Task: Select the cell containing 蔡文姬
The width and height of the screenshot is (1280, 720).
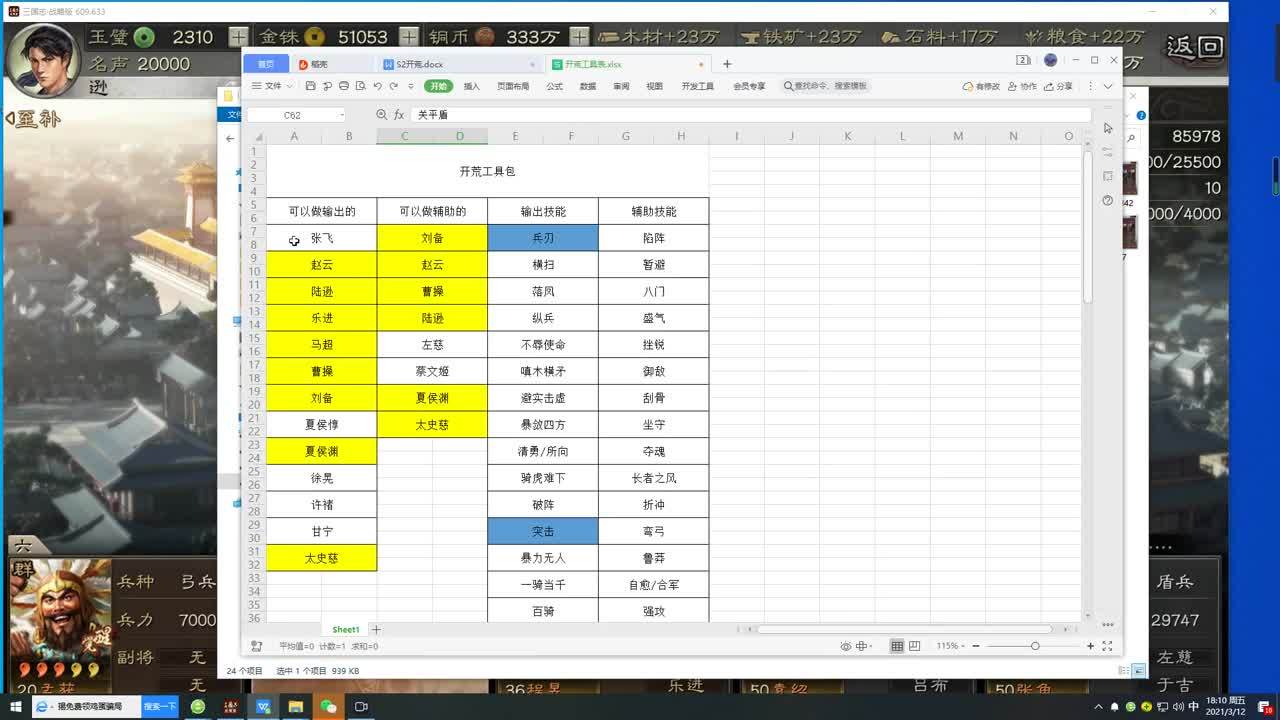Action: (432, 371)
